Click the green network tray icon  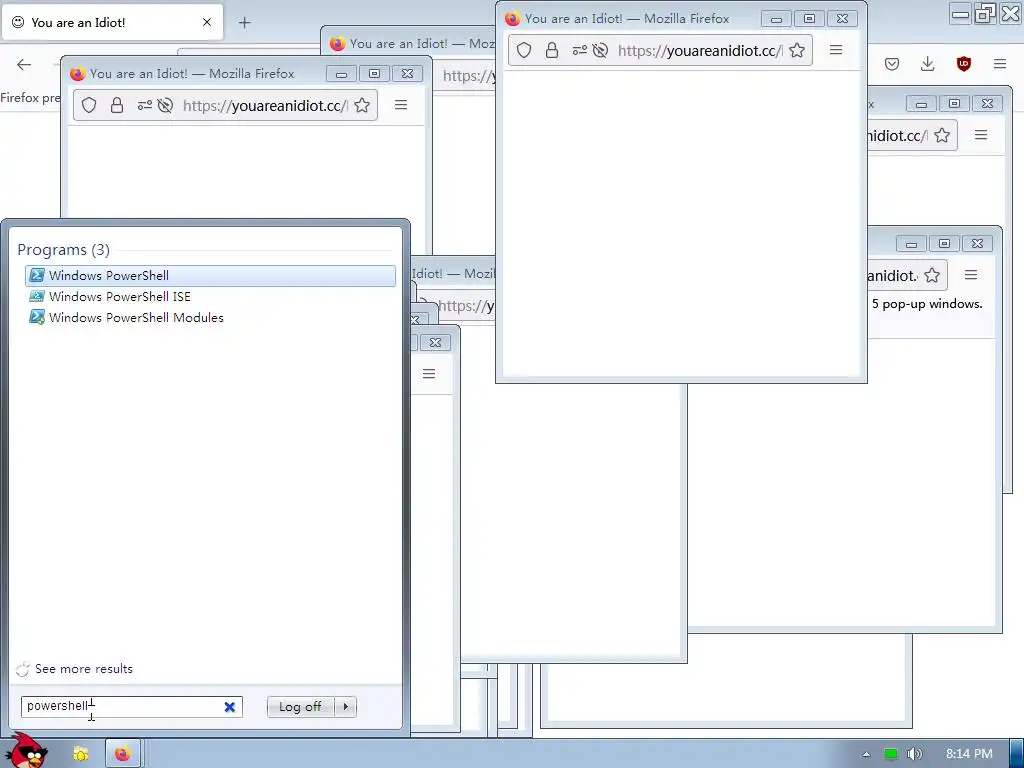tap(890, 754)
